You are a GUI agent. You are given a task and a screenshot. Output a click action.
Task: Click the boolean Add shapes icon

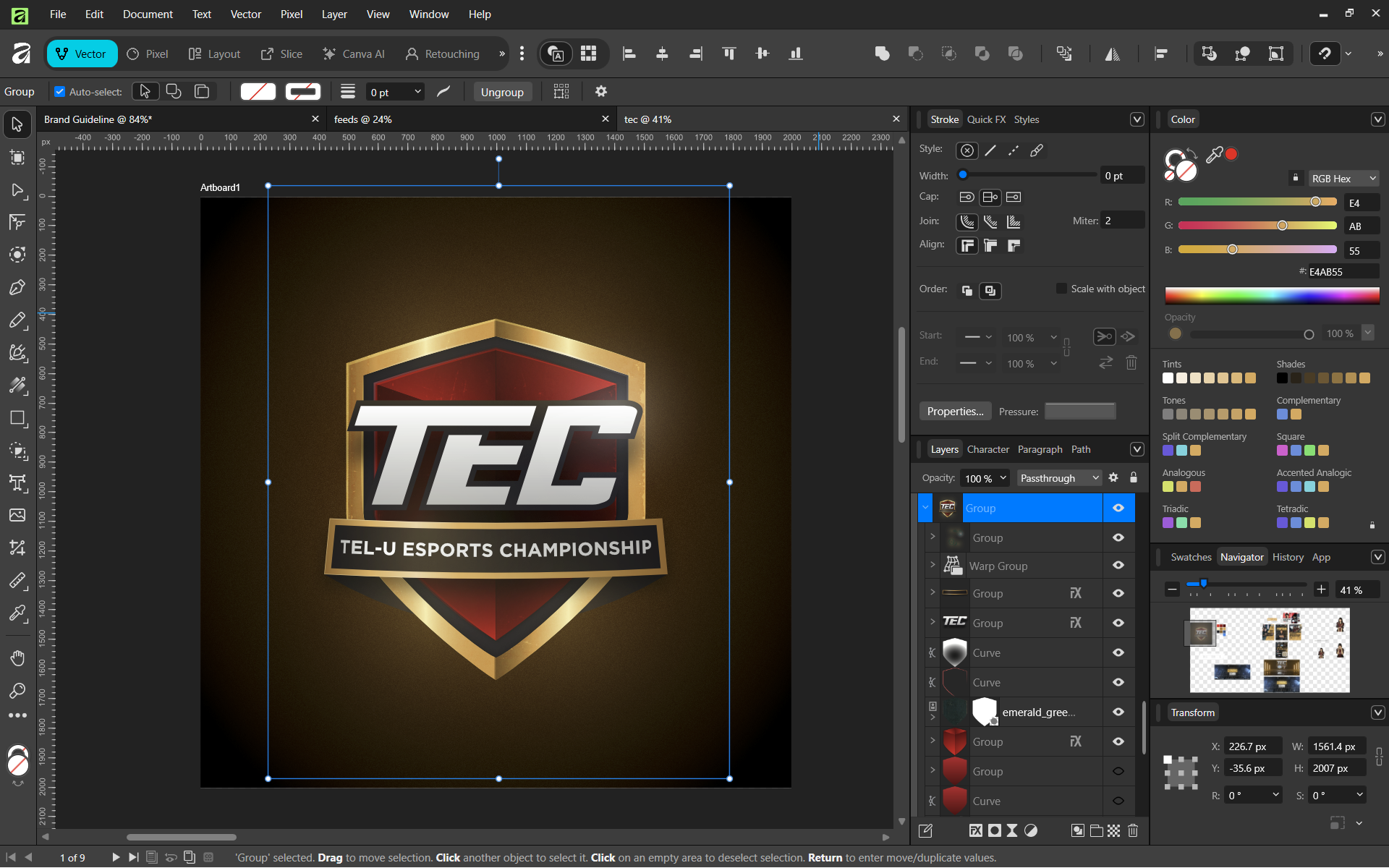882,54
